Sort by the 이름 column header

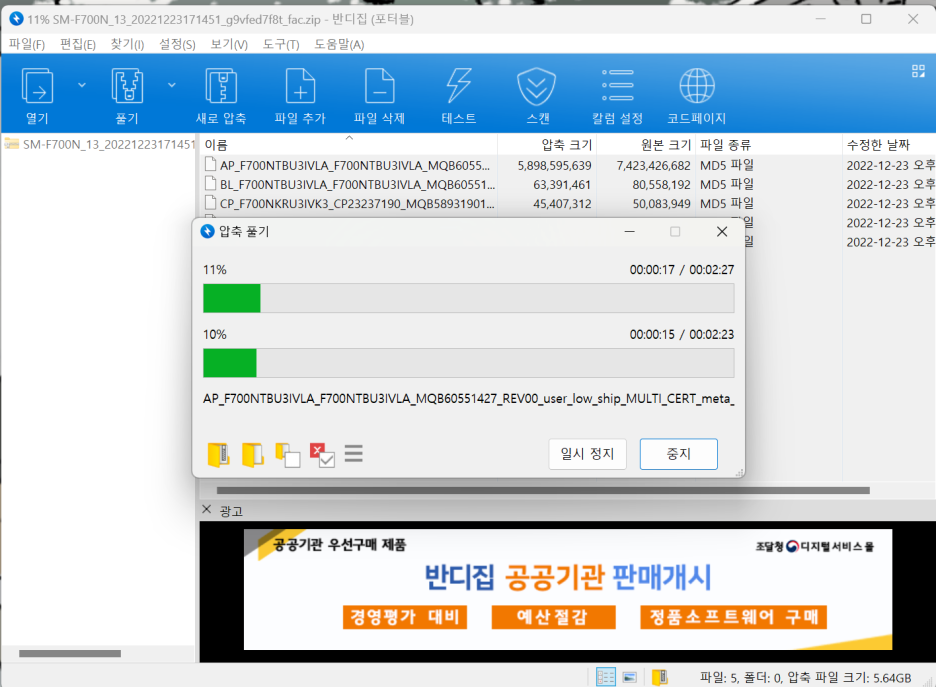(x=349, y=144)
